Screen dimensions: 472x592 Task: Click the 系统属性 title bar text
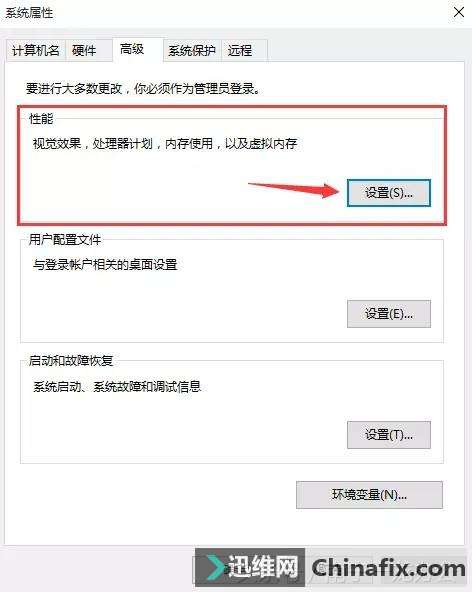[29, 12]
